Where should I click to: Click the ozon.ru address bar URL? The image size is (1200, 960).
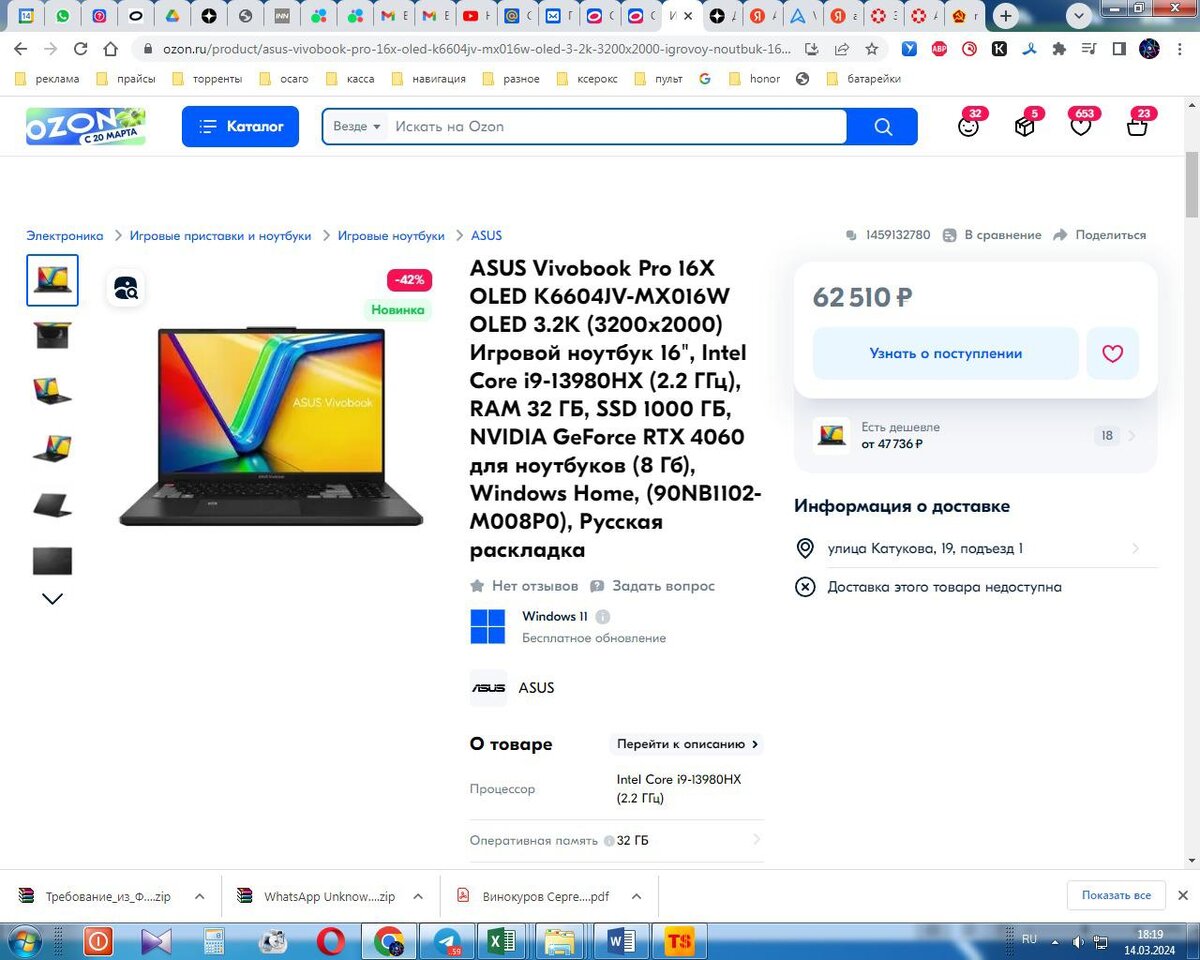tap(476, 48)
